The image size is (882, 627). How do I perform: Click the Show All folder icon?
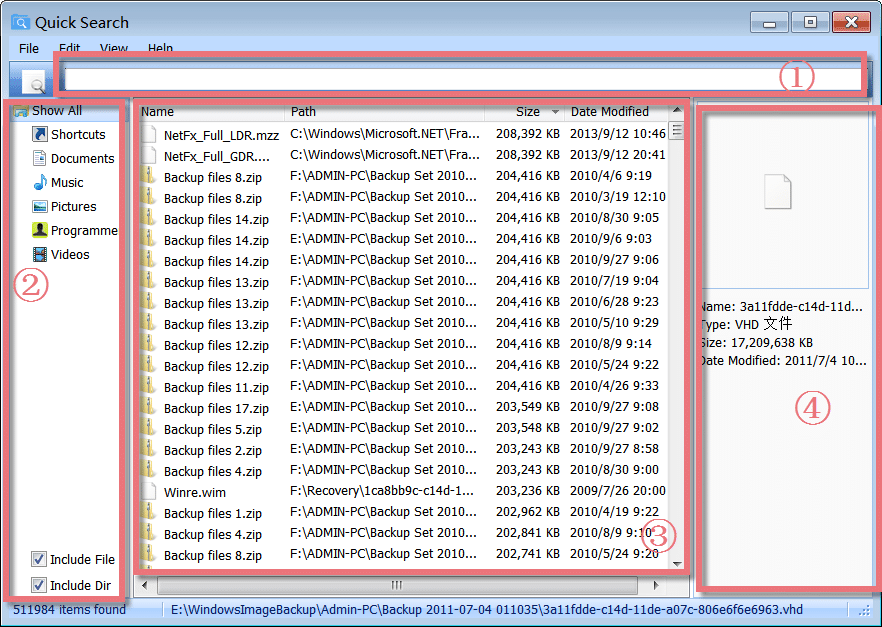[x=22, y=110]
